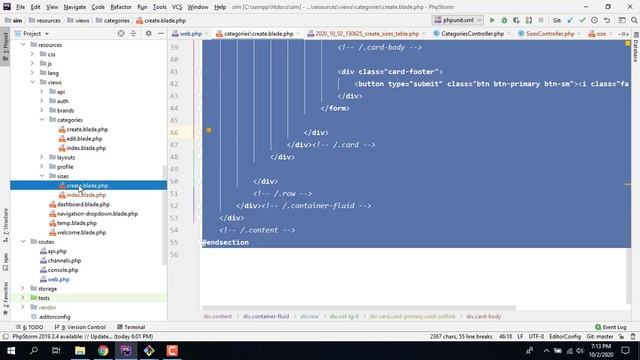Open Chrome from the taskbar
The height and width of the screenshot is (360, 640).
tap(103, 351)
